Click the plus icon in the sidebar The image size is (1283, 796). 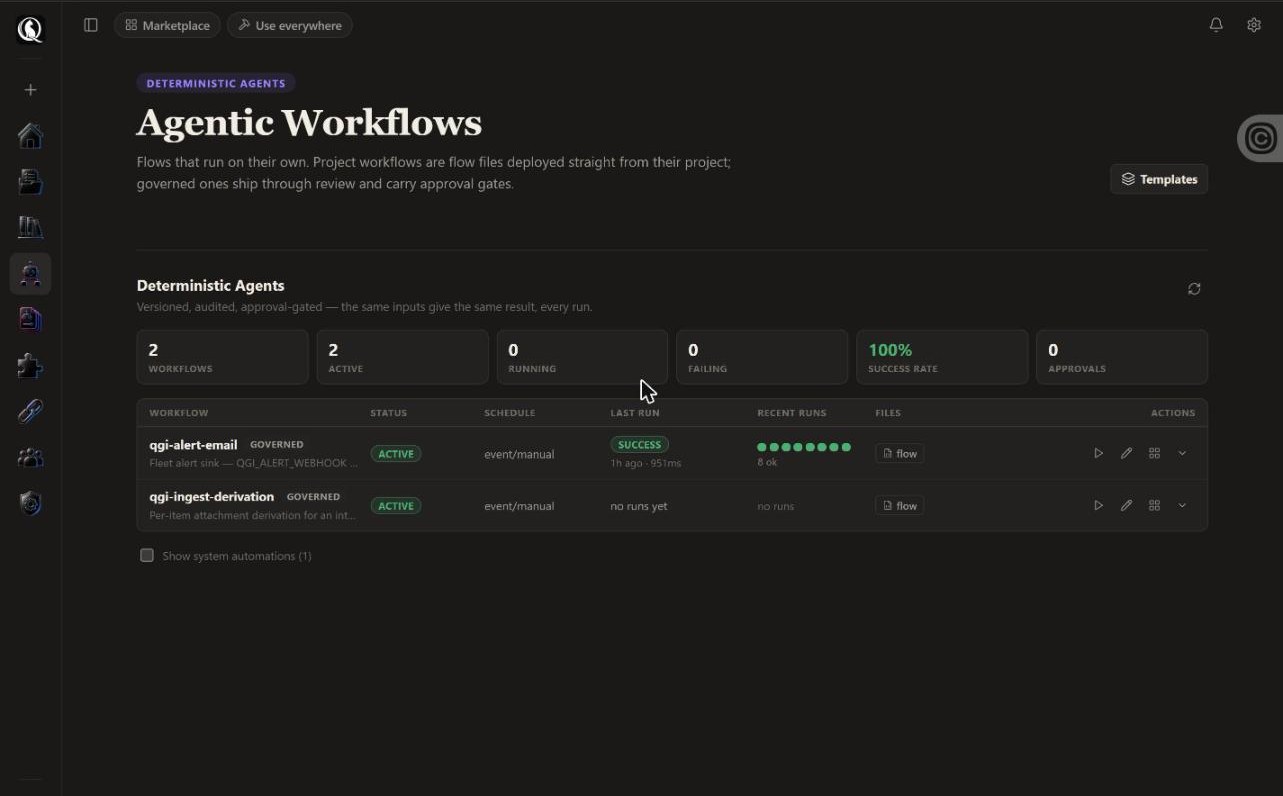tap(30, 90)
